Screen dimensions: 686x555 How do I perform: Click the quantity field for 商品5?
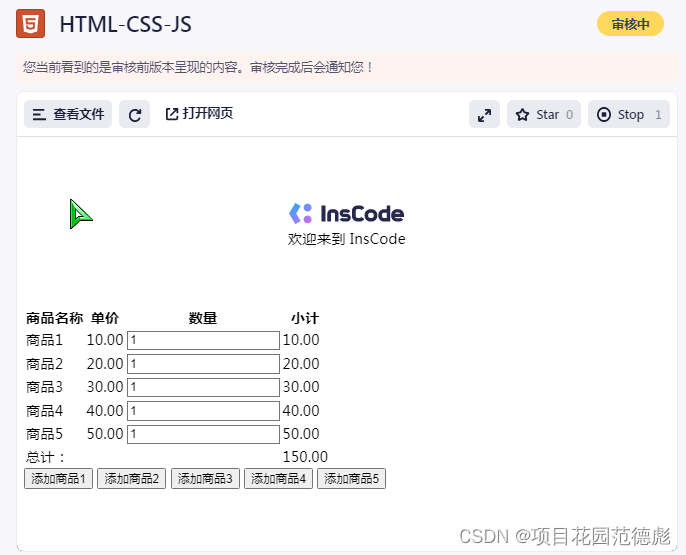tap(203, 434)
